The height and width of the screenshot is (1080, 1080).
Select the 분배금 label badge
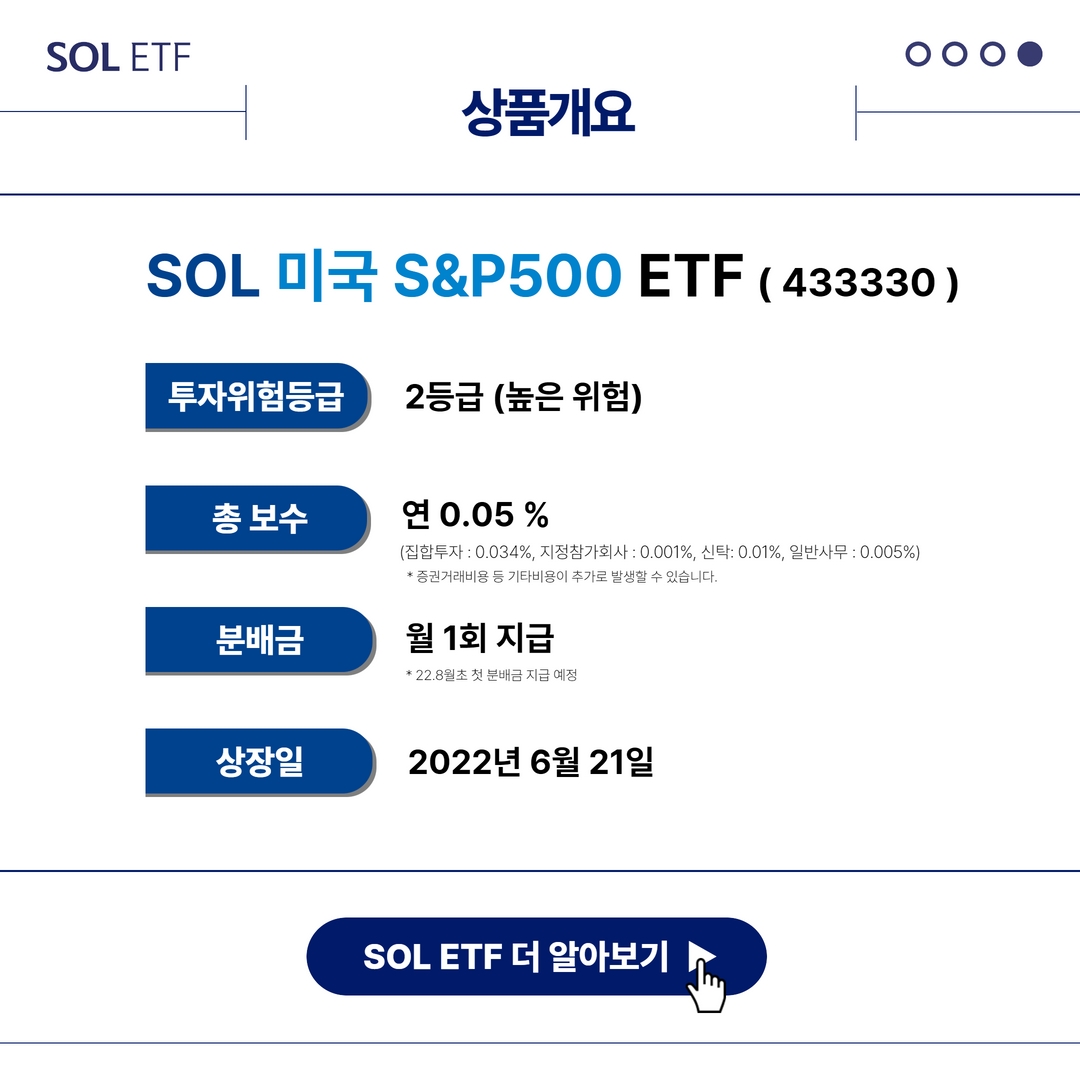(x=260, y=641)
